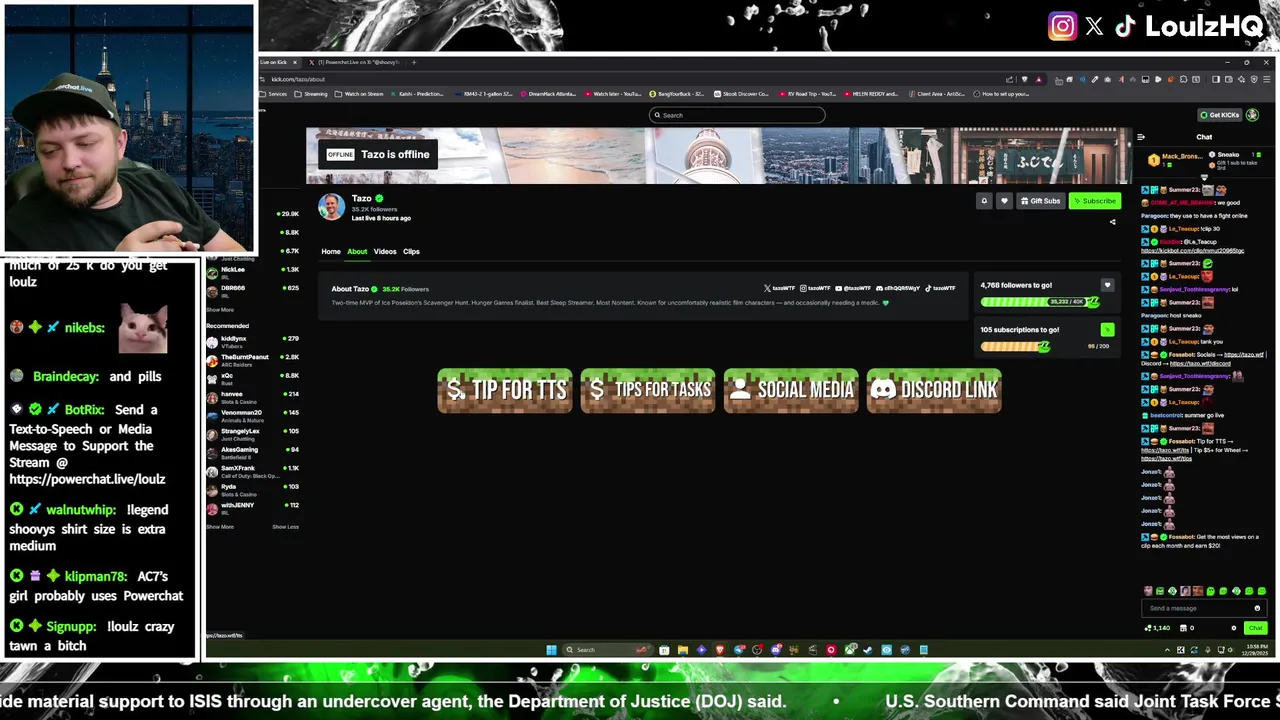Image resolution: width=1280 pixels, height=720 pixels.
Task: Click the Gift Subs button
Action: pyautogui.click(x=1040, y=201)
